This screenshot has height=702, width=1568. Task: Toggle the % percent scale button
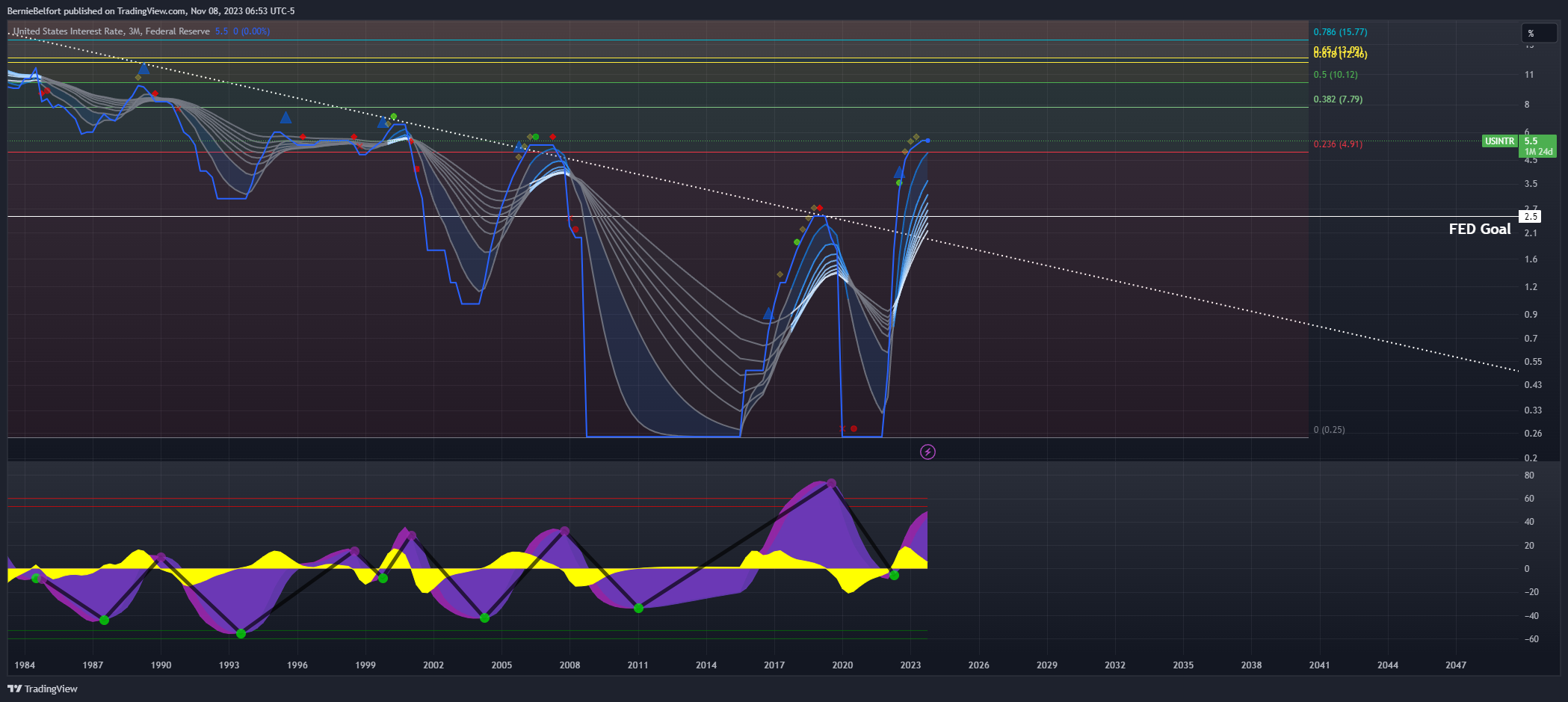pyautogui.click(x=1540, y=33)
